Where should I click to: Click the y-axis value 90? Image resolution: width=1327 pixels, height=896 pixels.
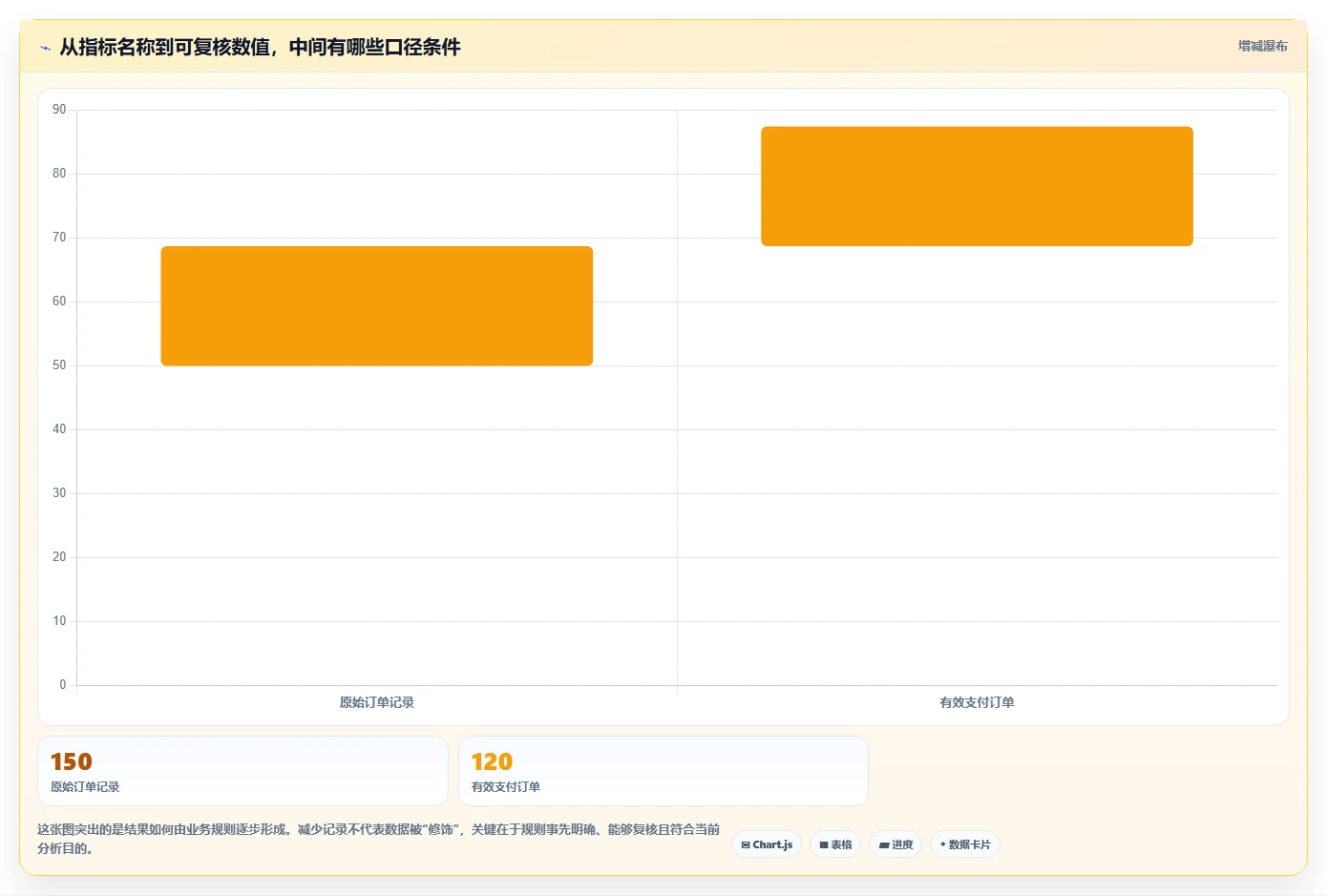point(59,110)
